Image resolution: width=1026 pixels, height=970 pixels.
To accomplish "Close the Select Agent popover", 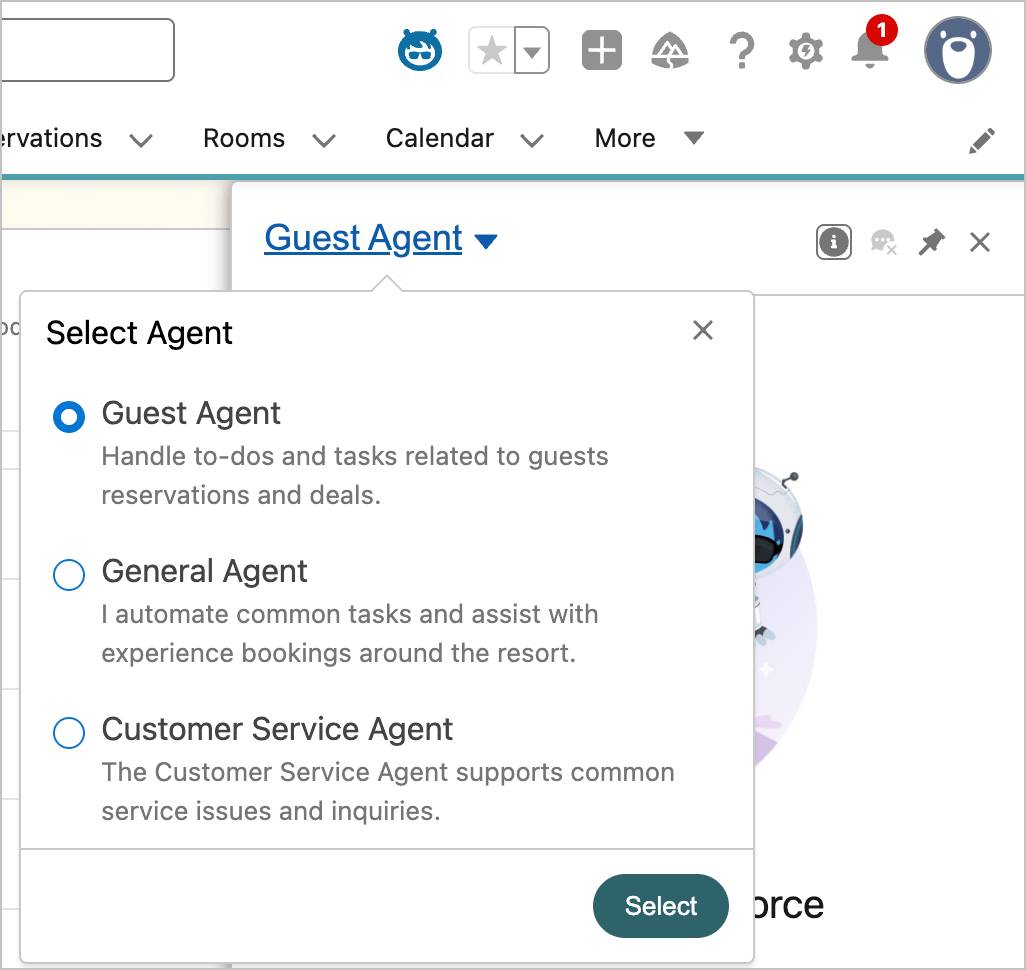I will (x=703, y=331).
